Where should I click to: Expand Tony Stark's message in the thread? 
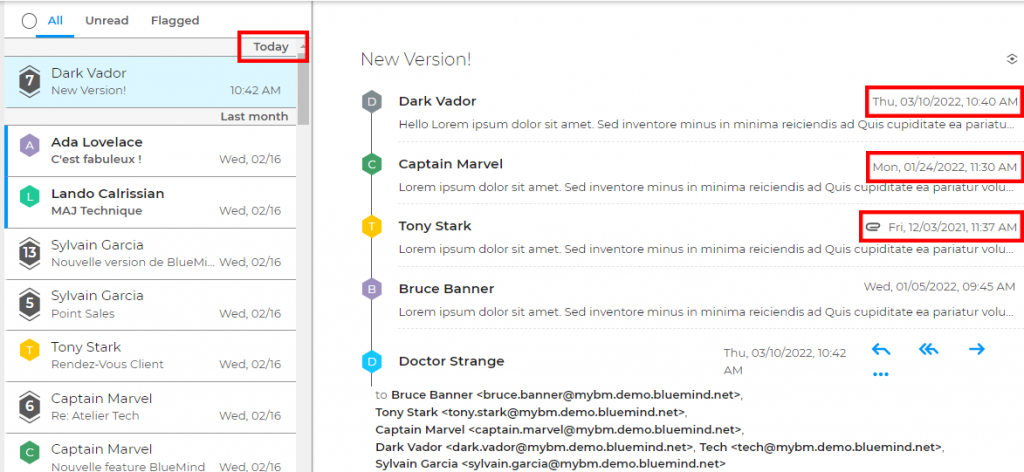tap(708, 238)
